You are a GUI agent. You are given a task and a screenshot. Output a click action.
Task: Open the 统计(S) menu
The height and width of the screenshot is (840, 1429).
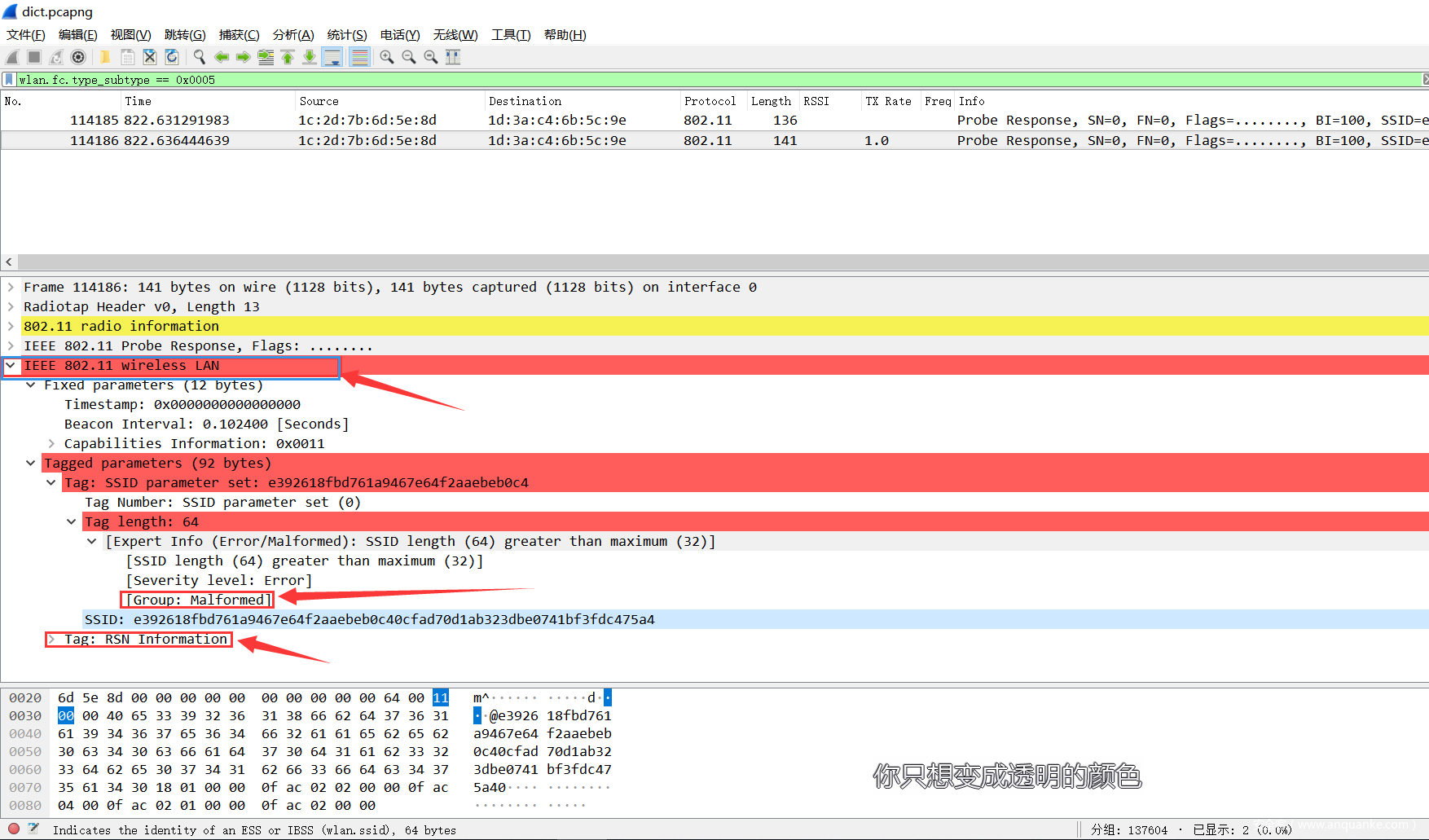[346, 34]
